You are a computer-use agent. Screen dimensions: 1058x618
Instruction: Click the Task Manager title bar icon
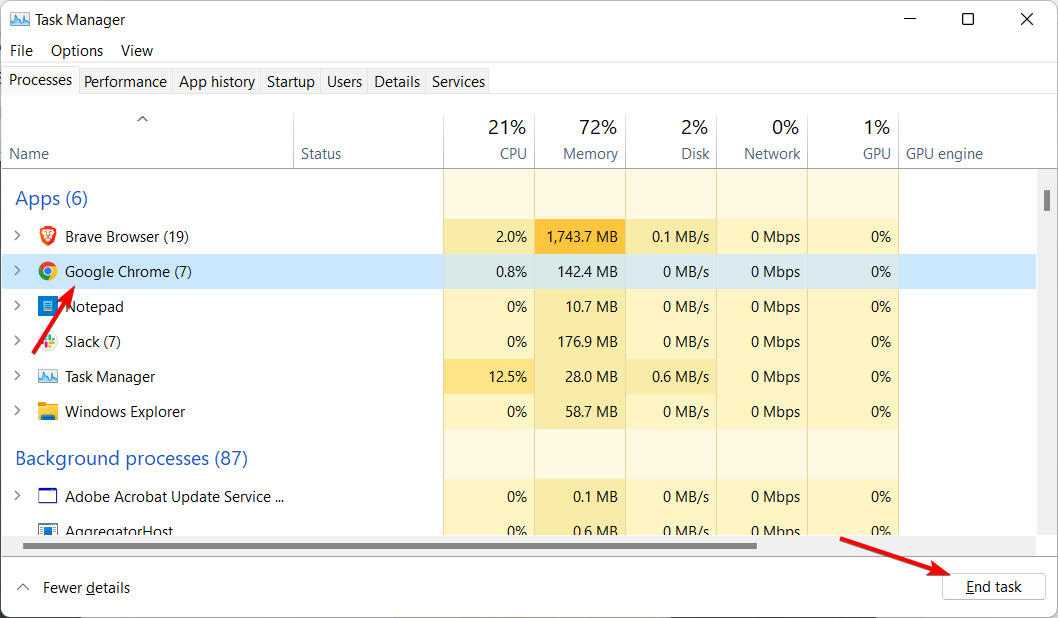pyautogui.click(x=20, y=20)
